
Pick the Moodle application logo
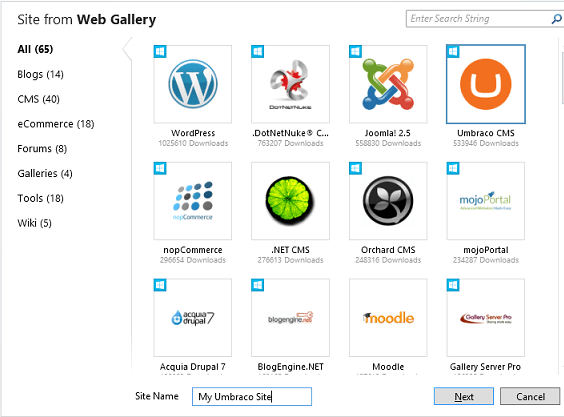(388, 318)
